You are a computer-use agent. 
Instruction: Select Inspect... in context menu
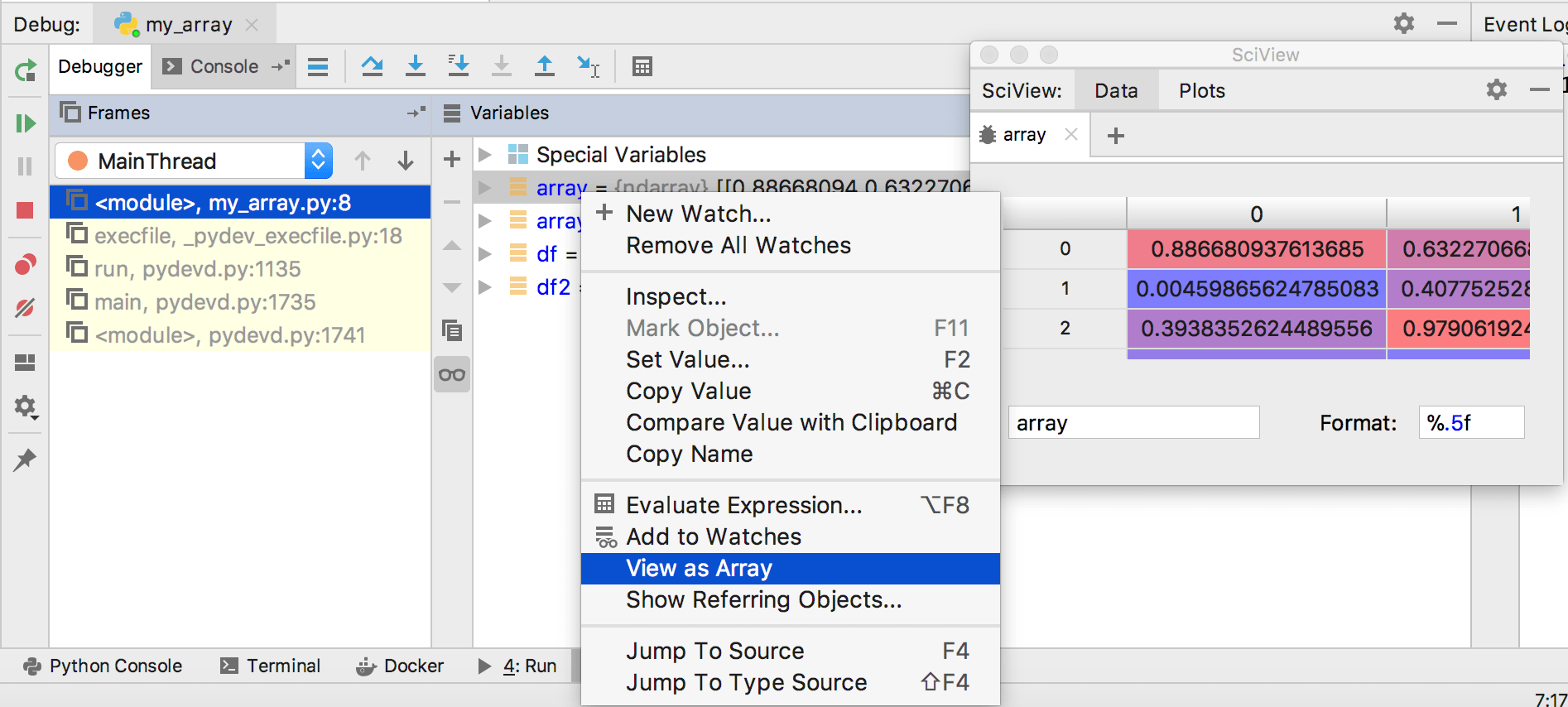tap(791, 296)
